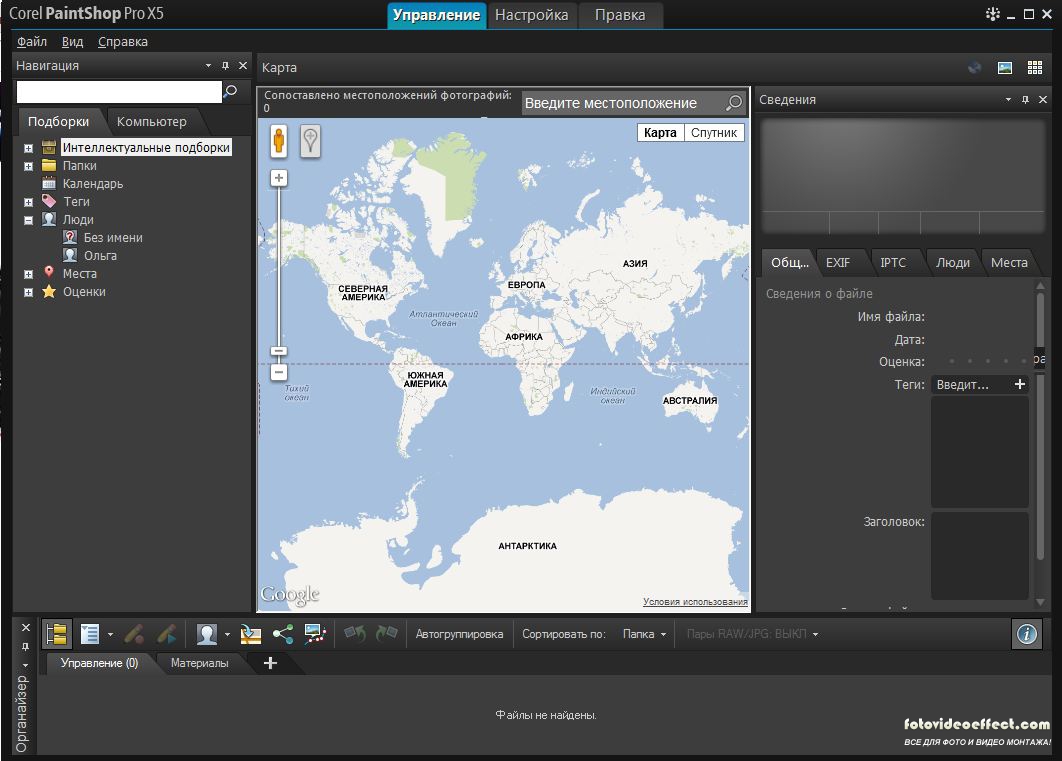1062x761 pixels.
Task: Collapse the Люди tree node
Action: coord(28,220)
